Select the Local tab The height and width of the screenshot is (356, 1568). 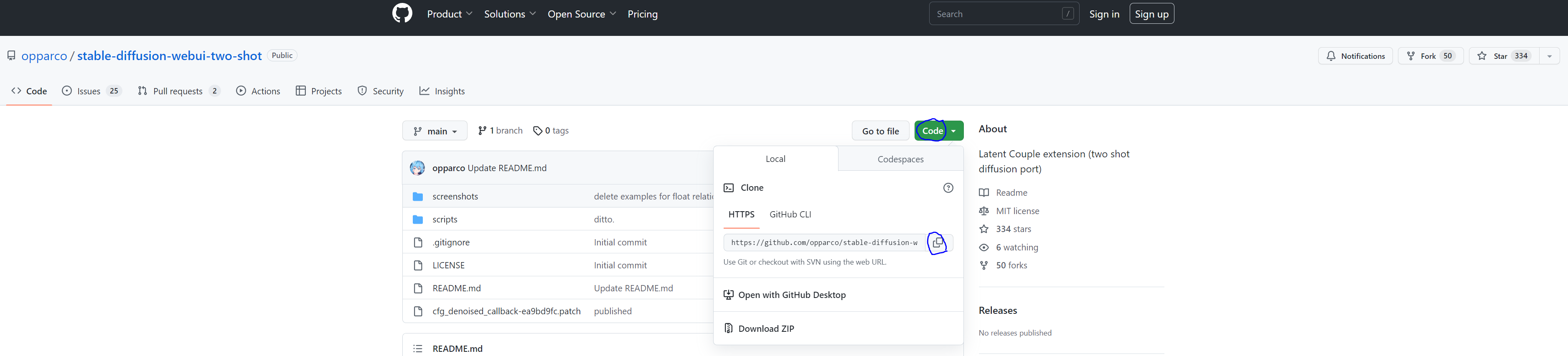pyautogui.click(x=775, y=159)
